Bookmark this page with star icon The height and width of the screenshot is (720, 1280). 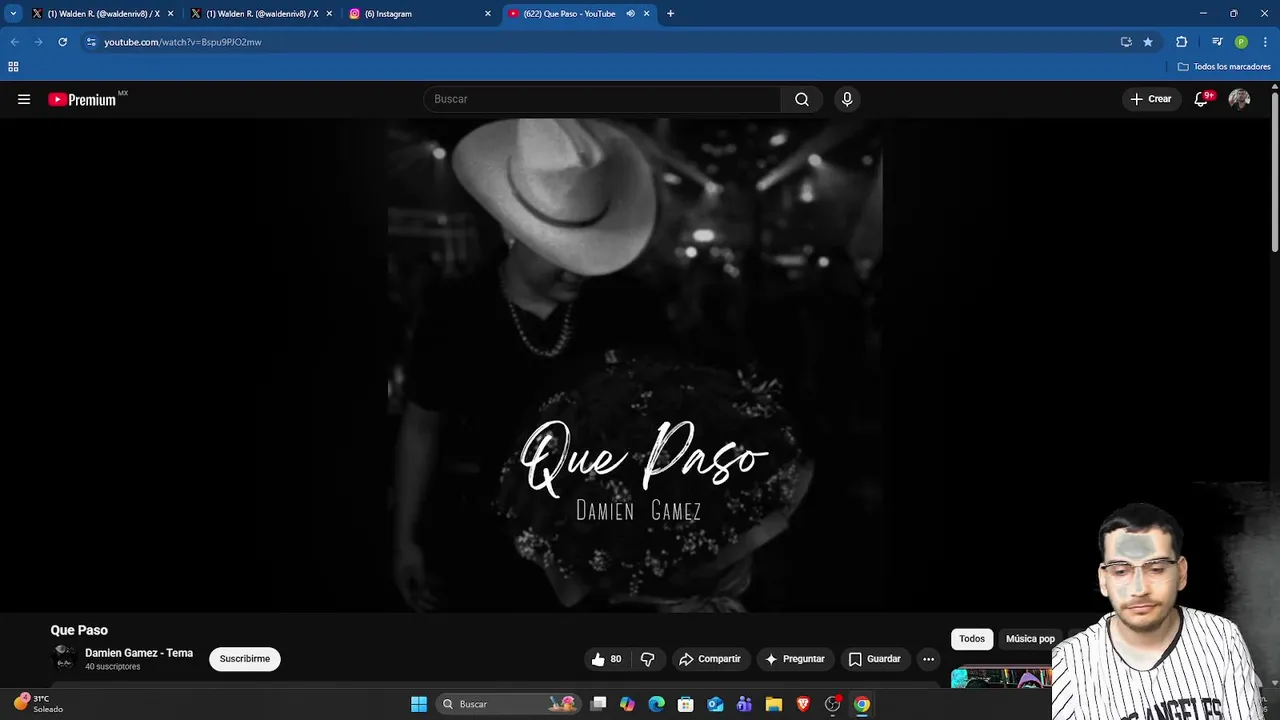[1148, 42]
